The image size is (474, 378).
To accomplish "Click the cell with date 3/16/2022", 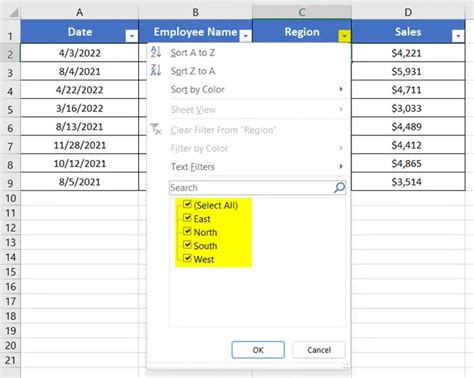I will (x=79, y=108).
